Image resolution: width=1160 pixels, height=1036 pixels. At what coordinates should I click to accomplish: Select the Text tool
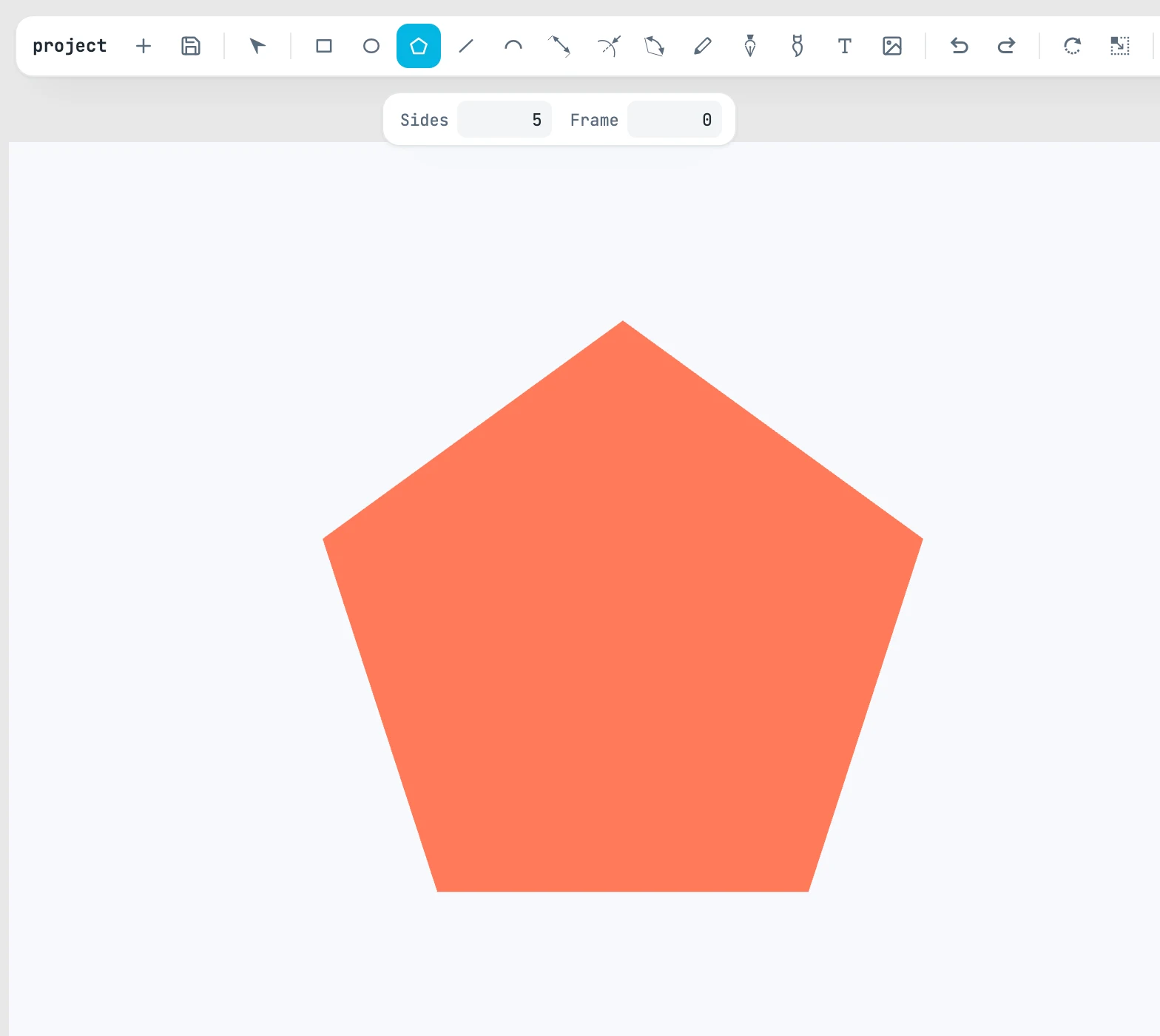click(x=845, y=46)
